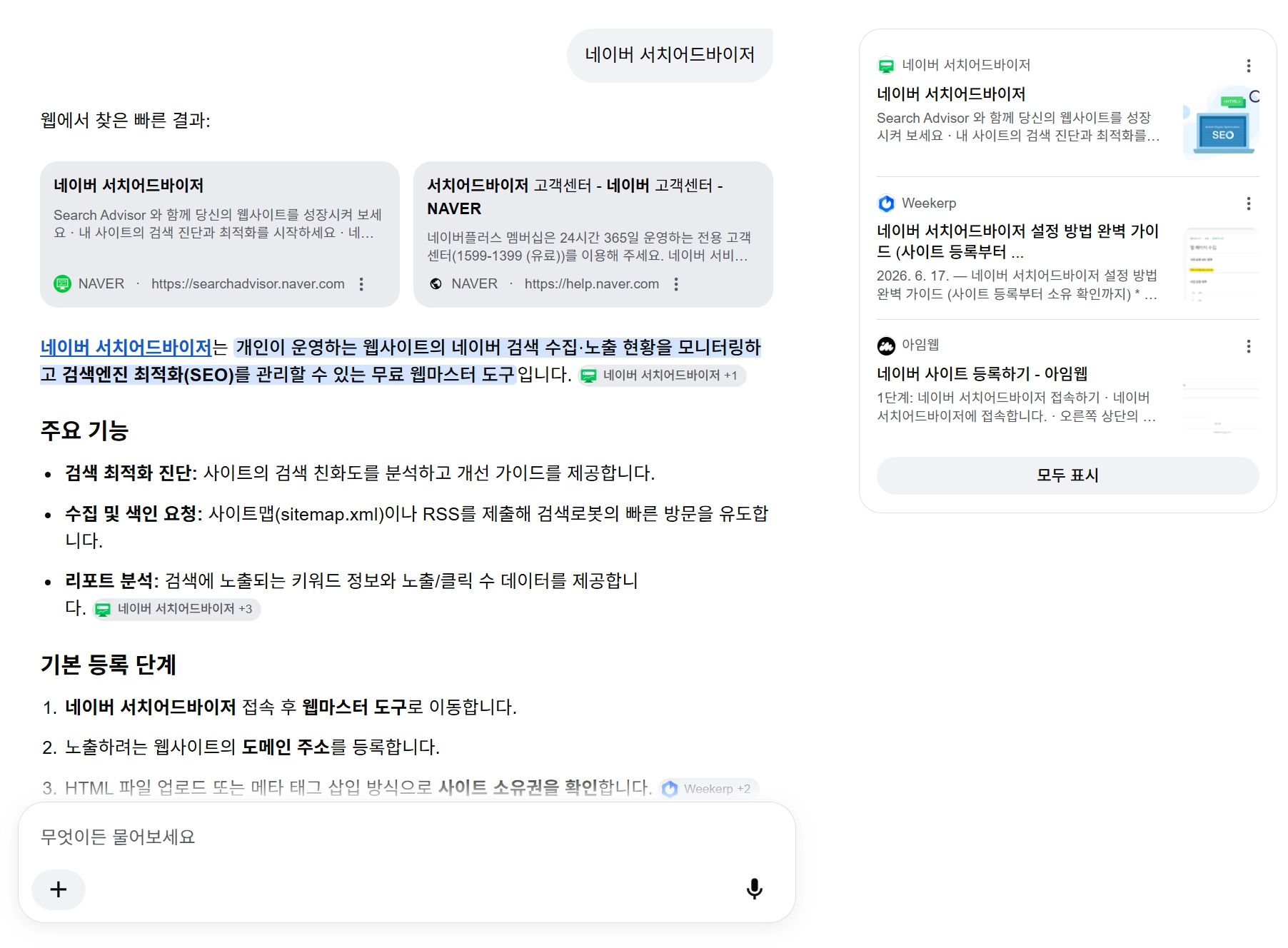Open three-dot menu for 아임웹 sidebar result

click(1248, 346)
